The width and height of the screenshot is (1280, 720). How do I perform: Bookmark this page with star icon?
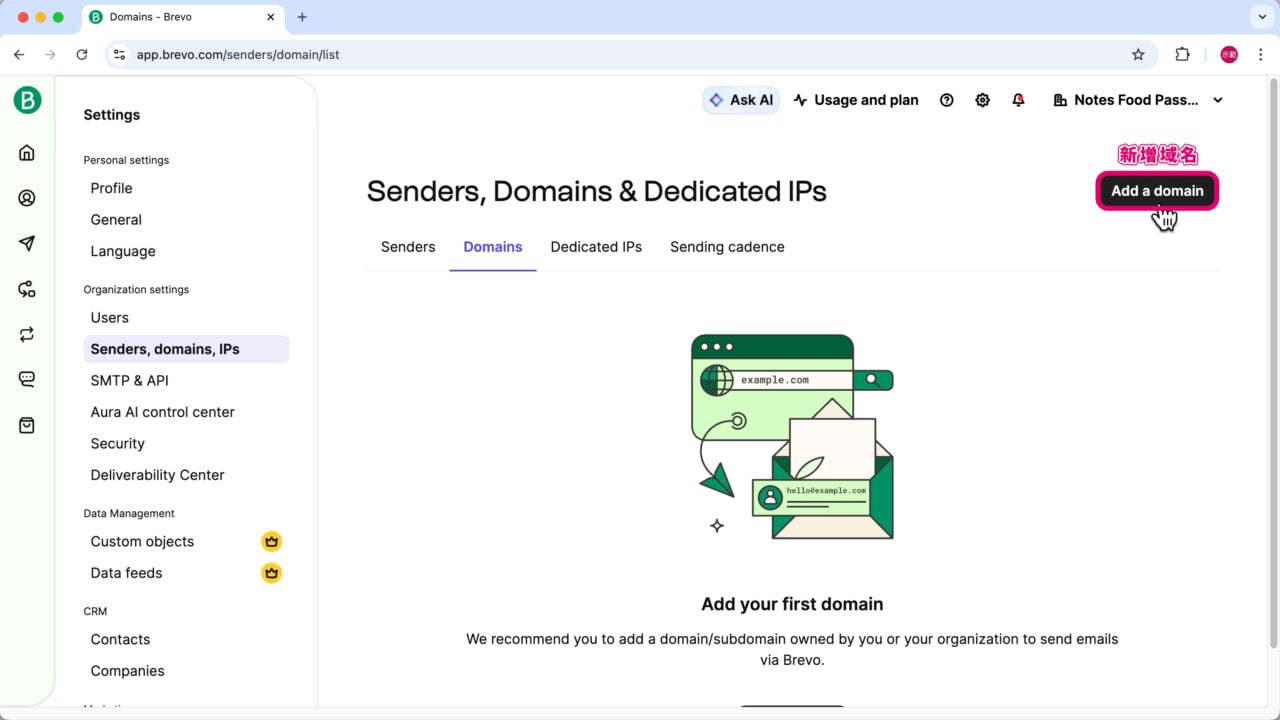[1138, 55]
